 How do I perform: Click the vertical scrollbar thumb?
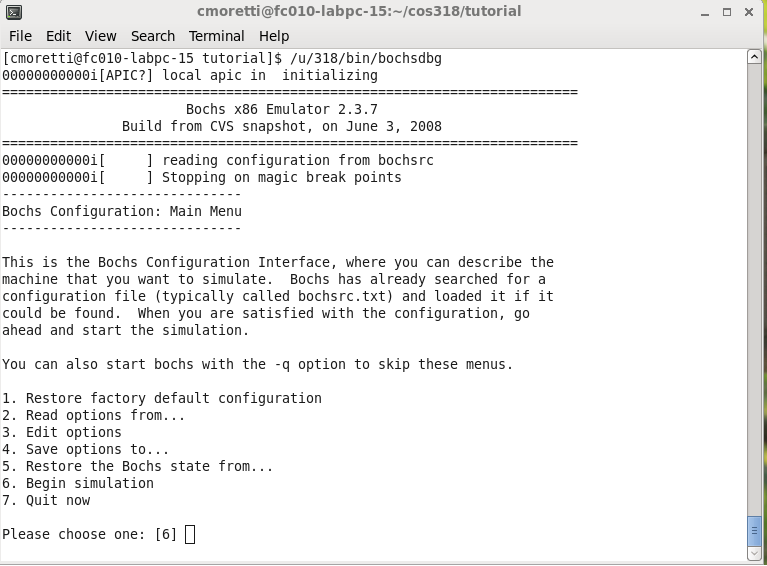tap(754, 531)
